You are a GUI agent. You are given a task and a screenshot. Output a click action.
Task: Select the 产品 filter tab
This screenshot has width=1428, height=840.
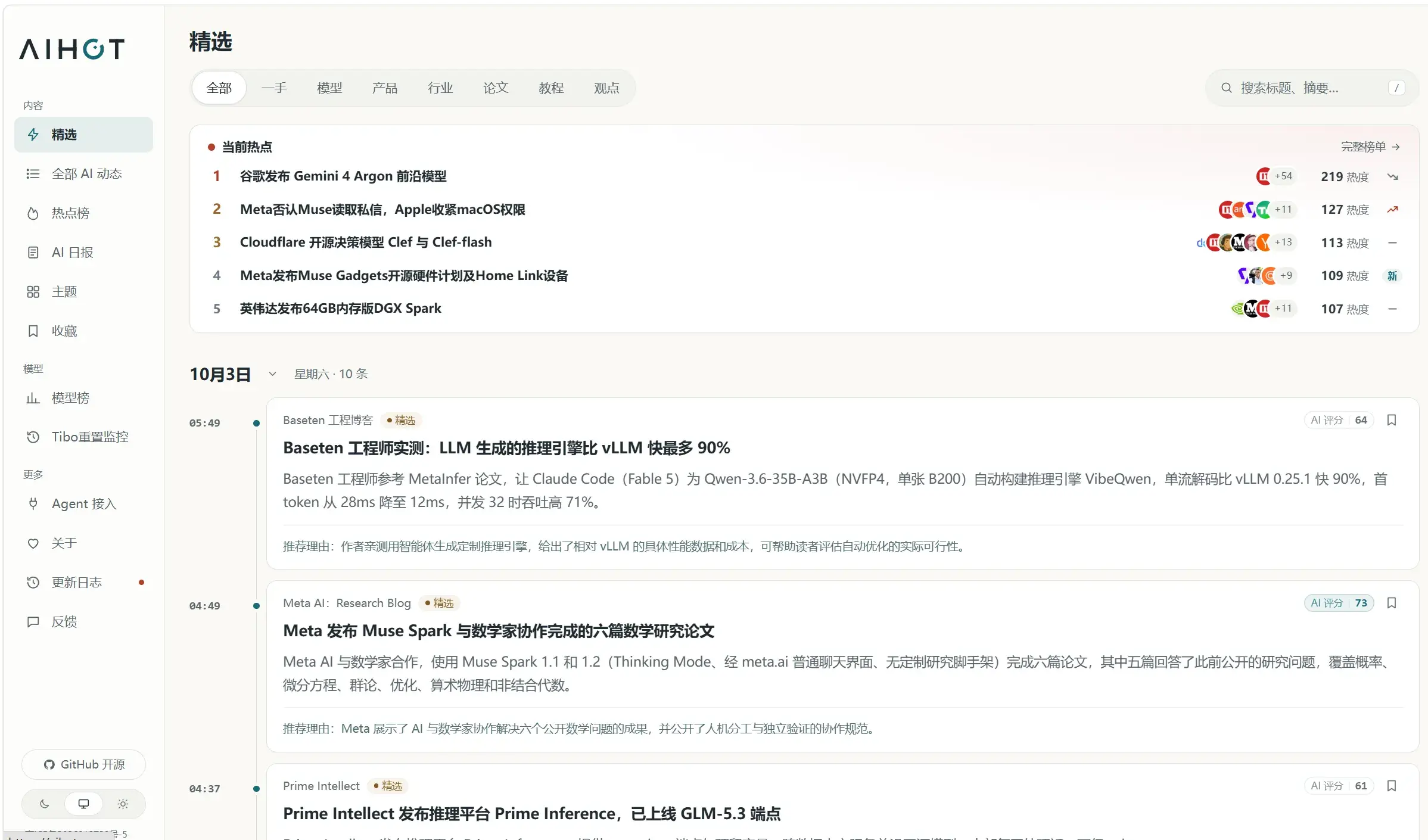click(385, 88)
